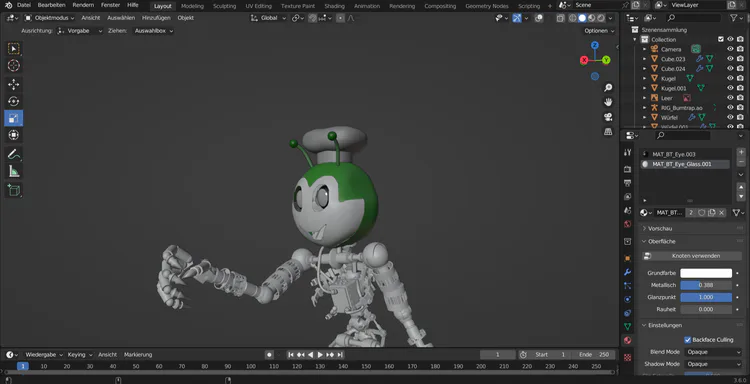The width and height of the screenshot is (750, 384).
Task: Hide Cube.023 in the viewport
Action: point(730,59)
